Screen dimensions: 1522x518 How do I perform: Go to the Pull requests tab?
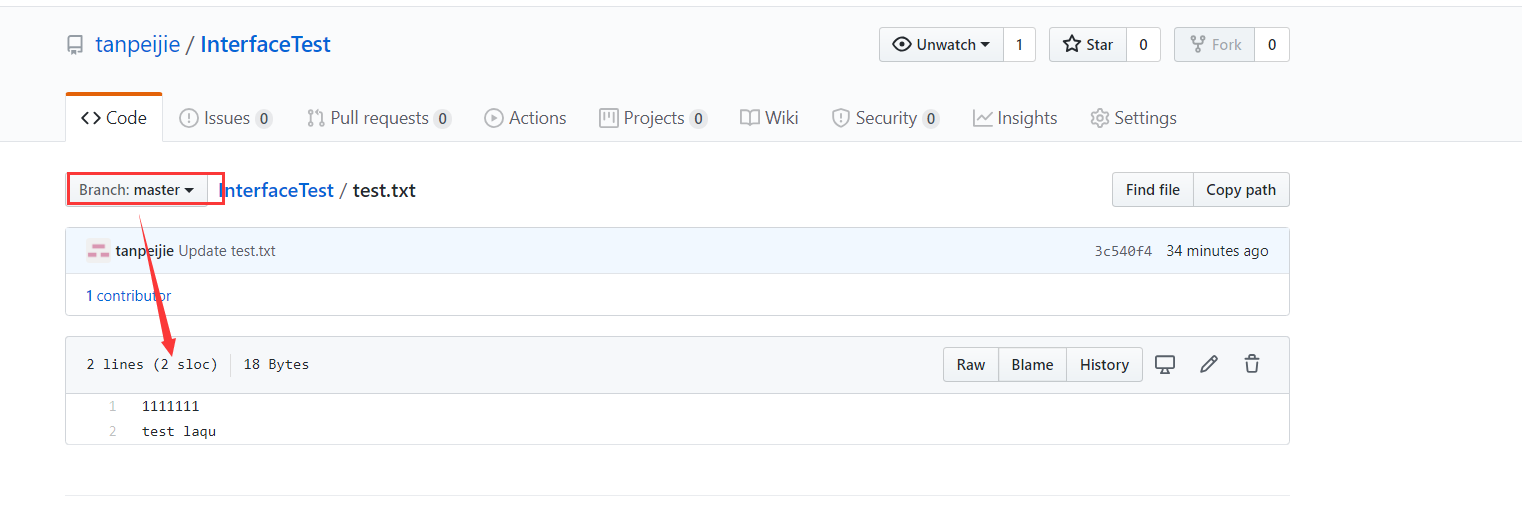pyautogui.click(x=378, y=118)
